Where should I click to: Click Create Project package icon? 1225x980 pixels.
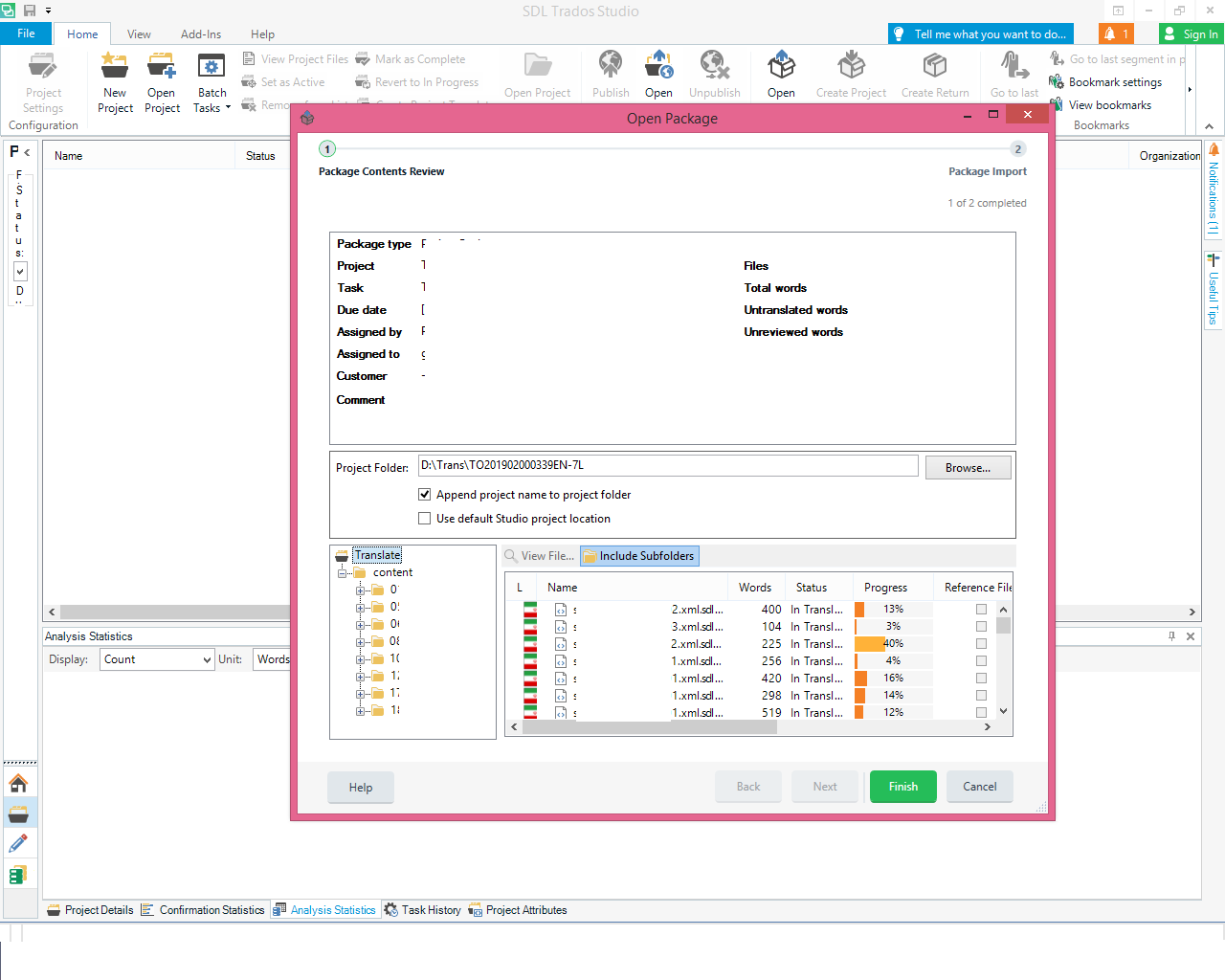click(x=851, y=65)
